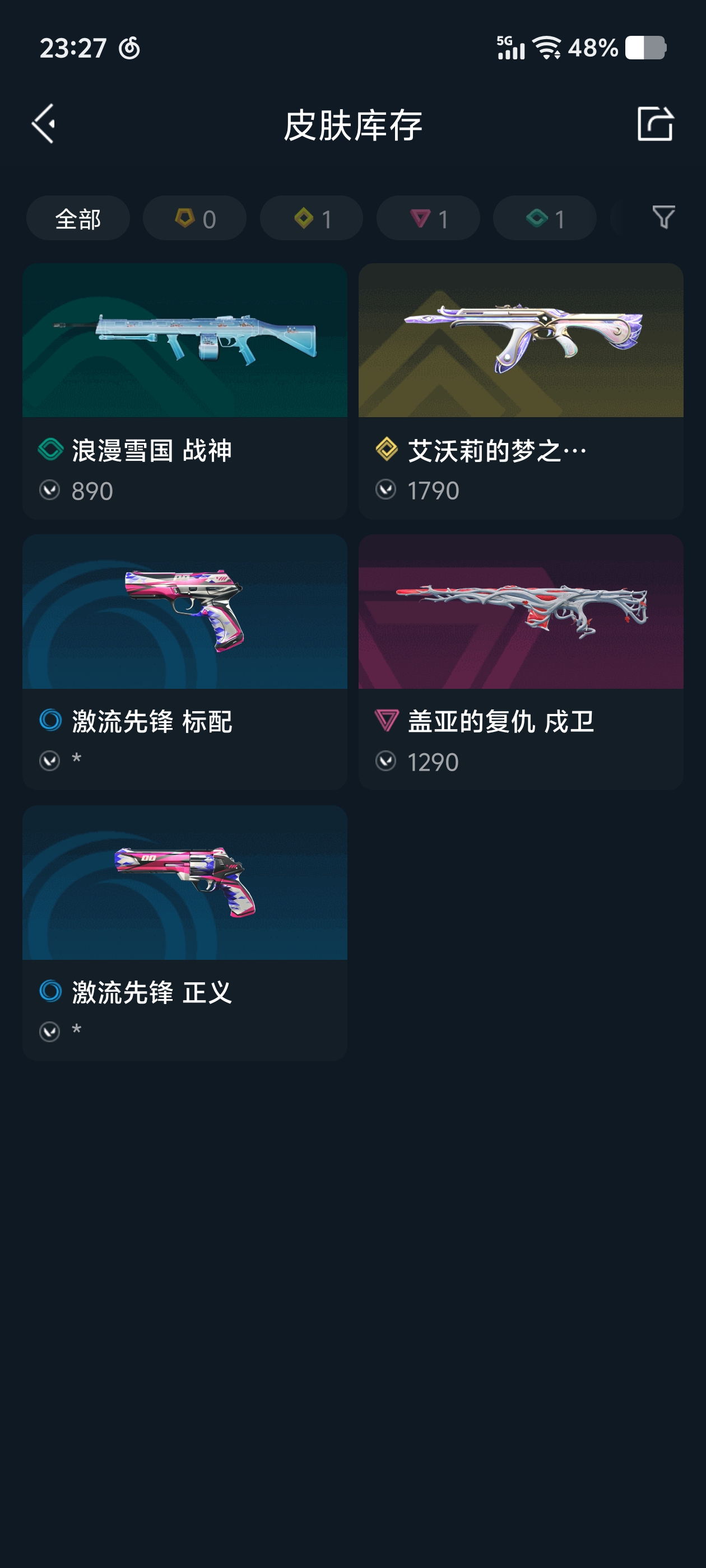Tap the back arrow icon
Screen dimensions: 706x1568
(44, 124)
